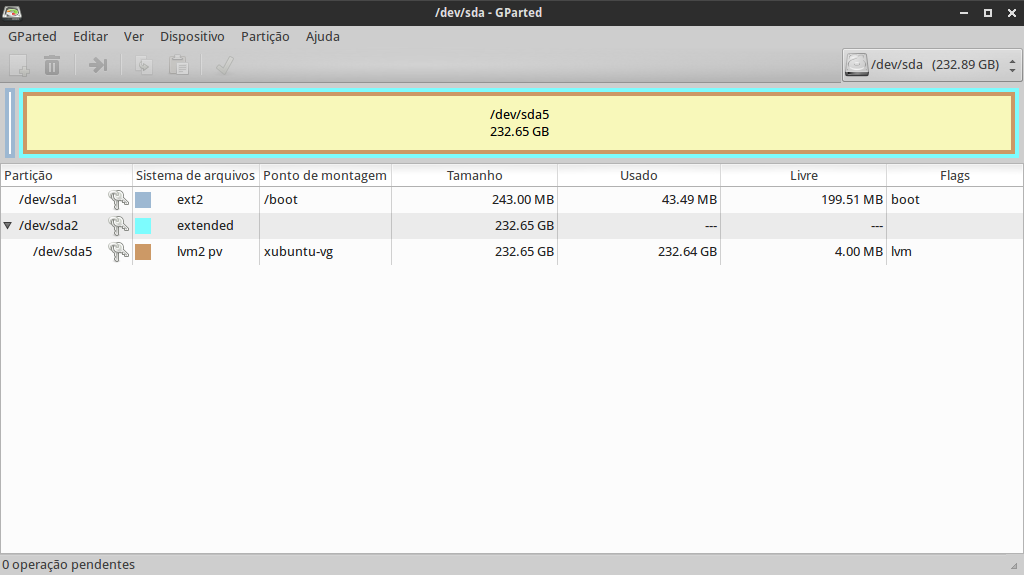1024x575 pixels.
Task: Select the /dev/sda2 partition row
Action: (511, 225)
